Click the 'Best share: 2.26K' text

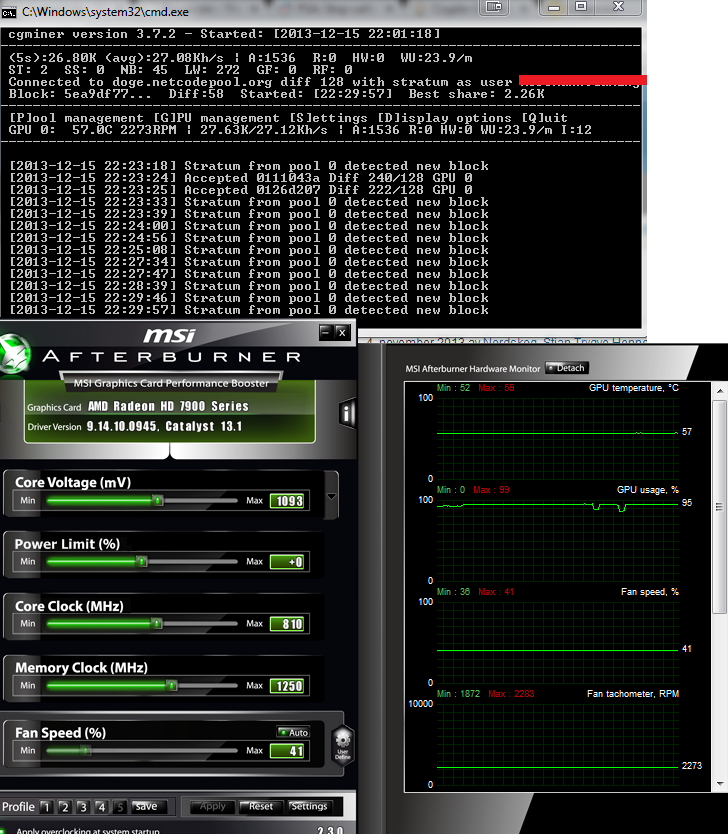click(x=476, y=94)
